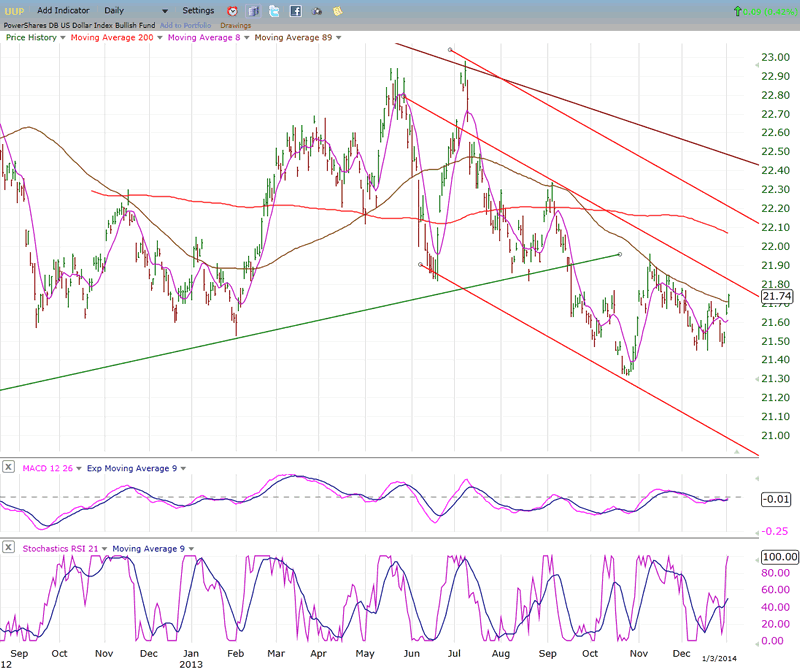This screenshot has width=800, height=669.
Task: Open the Settings menu
Action: click(198, 10)
